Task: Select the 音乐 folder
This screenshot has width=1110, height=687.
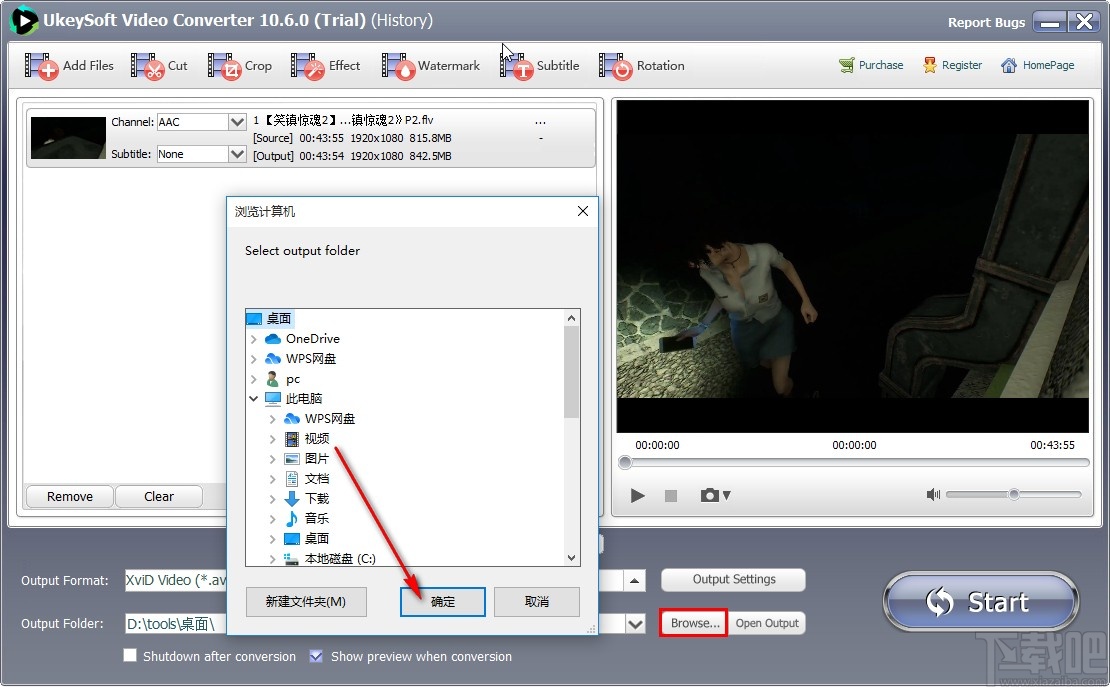Action: pyautogui.click(x=316, y=518)
